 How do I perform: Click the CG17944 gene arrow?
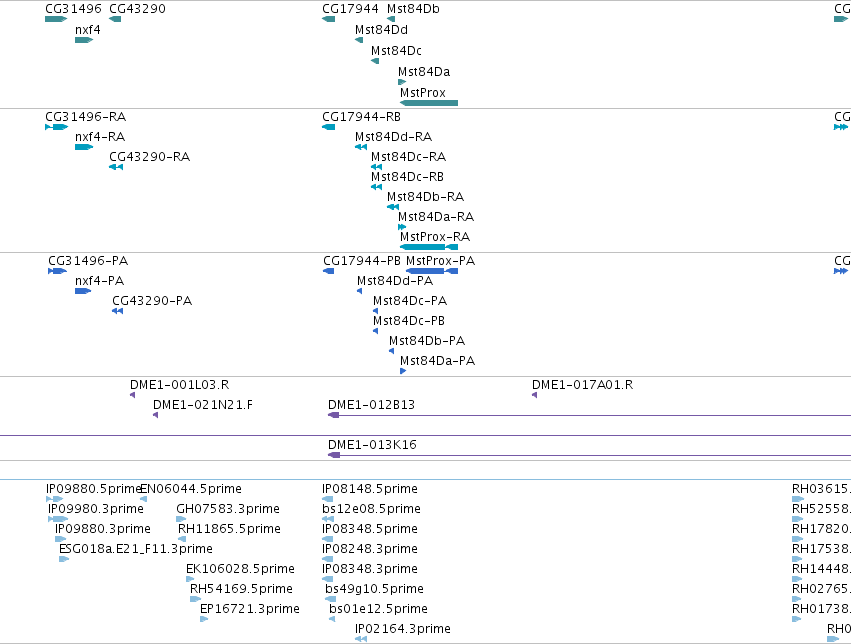pyautogui.click(x=328, y=19)
